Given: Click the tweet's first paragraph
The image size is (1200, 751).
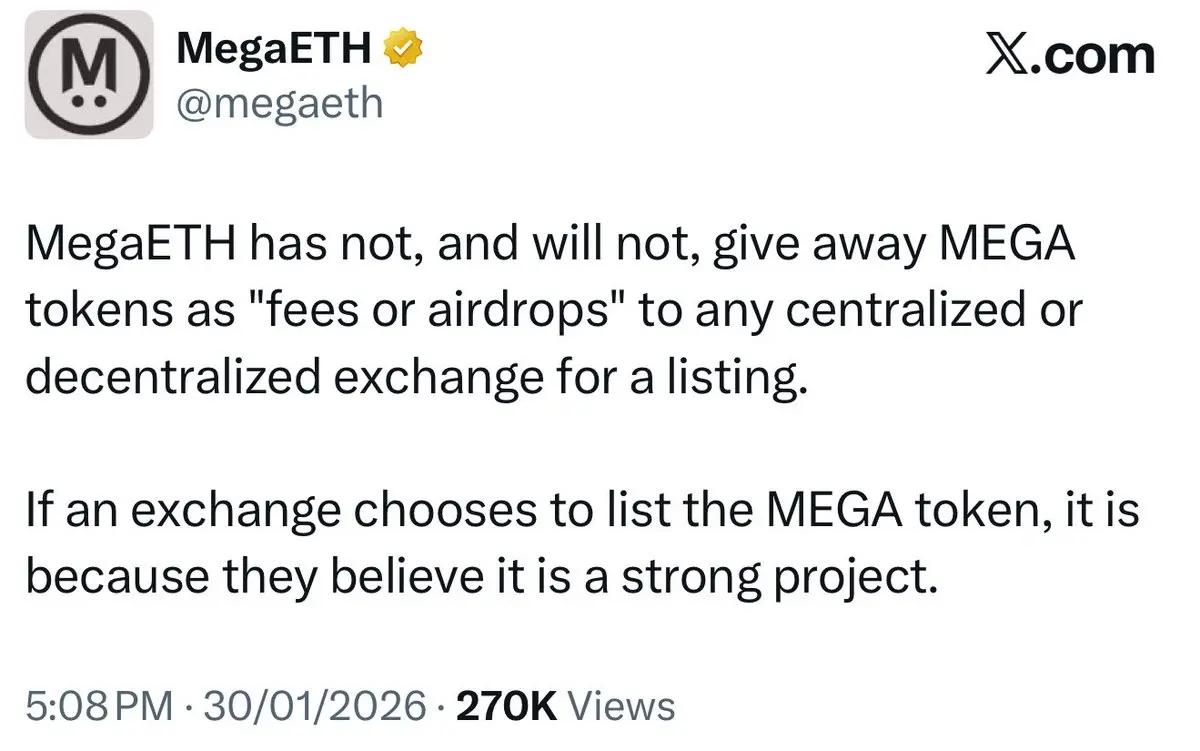Looking at the screenshot, I should [553, 313].
